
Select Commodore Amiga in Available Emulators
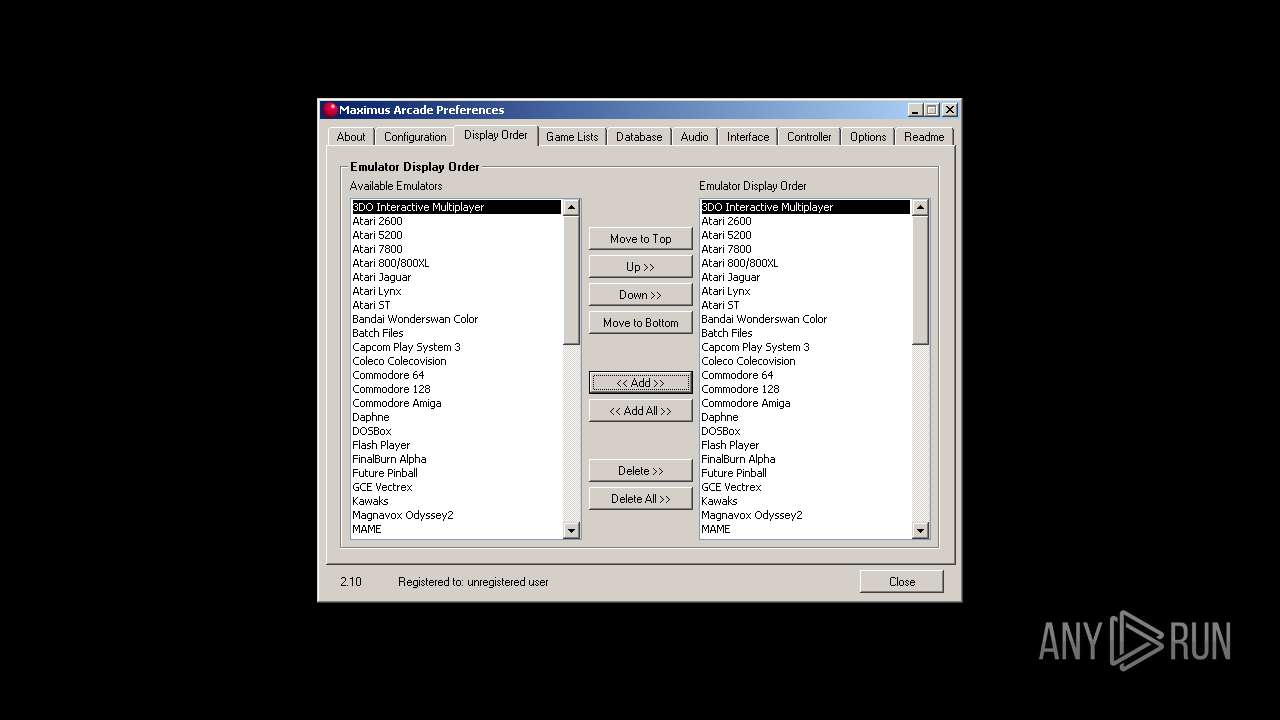click(456, 403)
